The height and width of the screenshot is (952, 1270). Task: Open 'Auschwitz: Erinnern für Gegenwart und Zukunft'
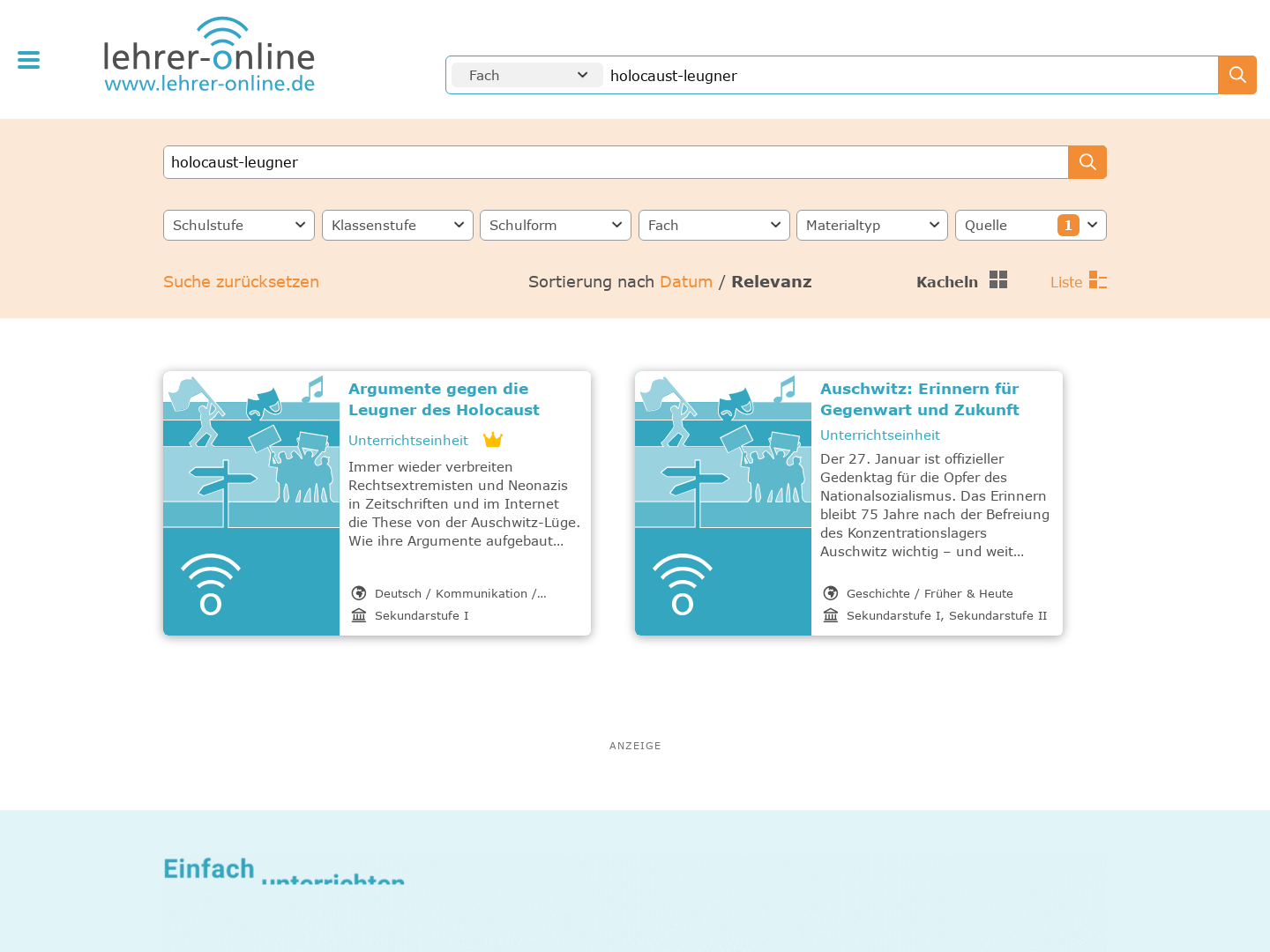click(920, 399)
